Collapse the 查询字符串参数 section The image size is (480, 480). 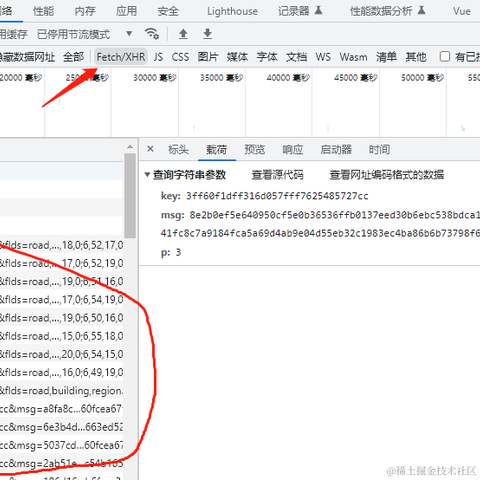point(147,174)
